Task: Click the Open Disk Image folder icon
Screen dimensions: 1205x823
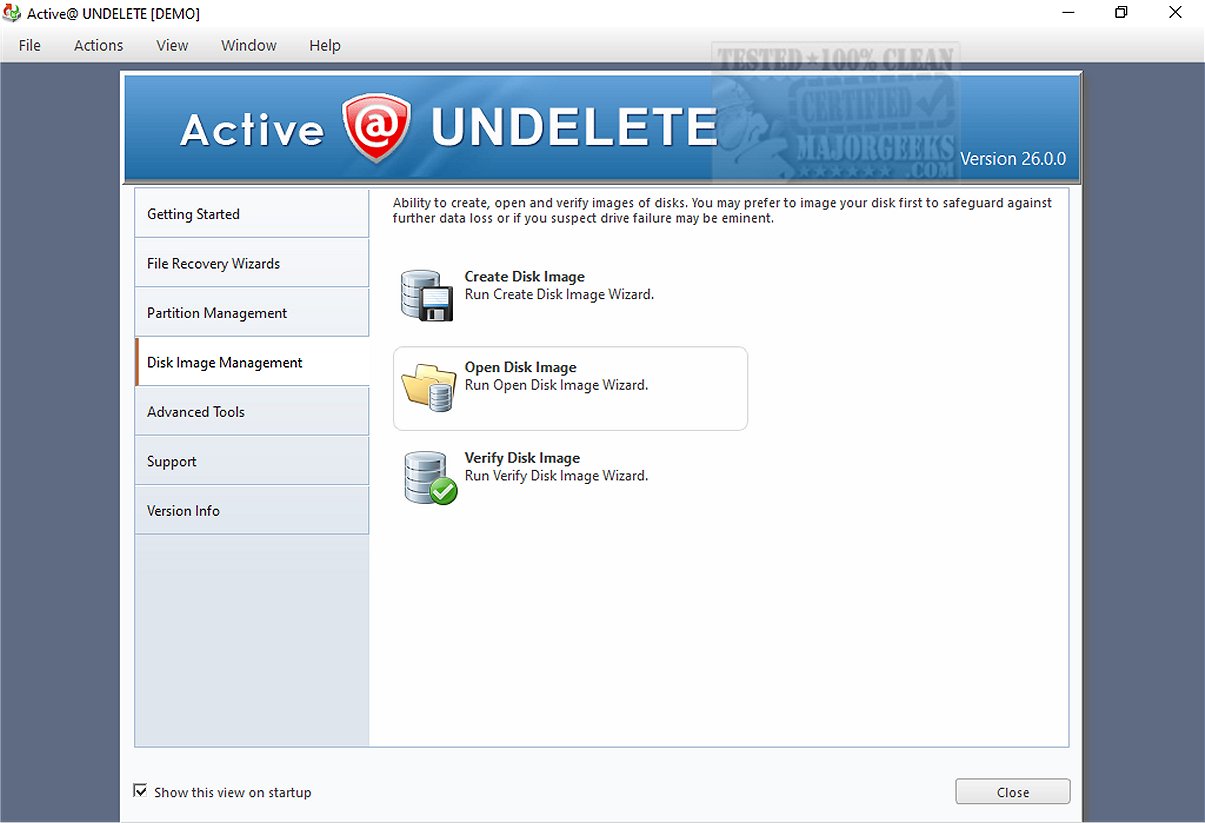Action: click(x=429, y=386)
